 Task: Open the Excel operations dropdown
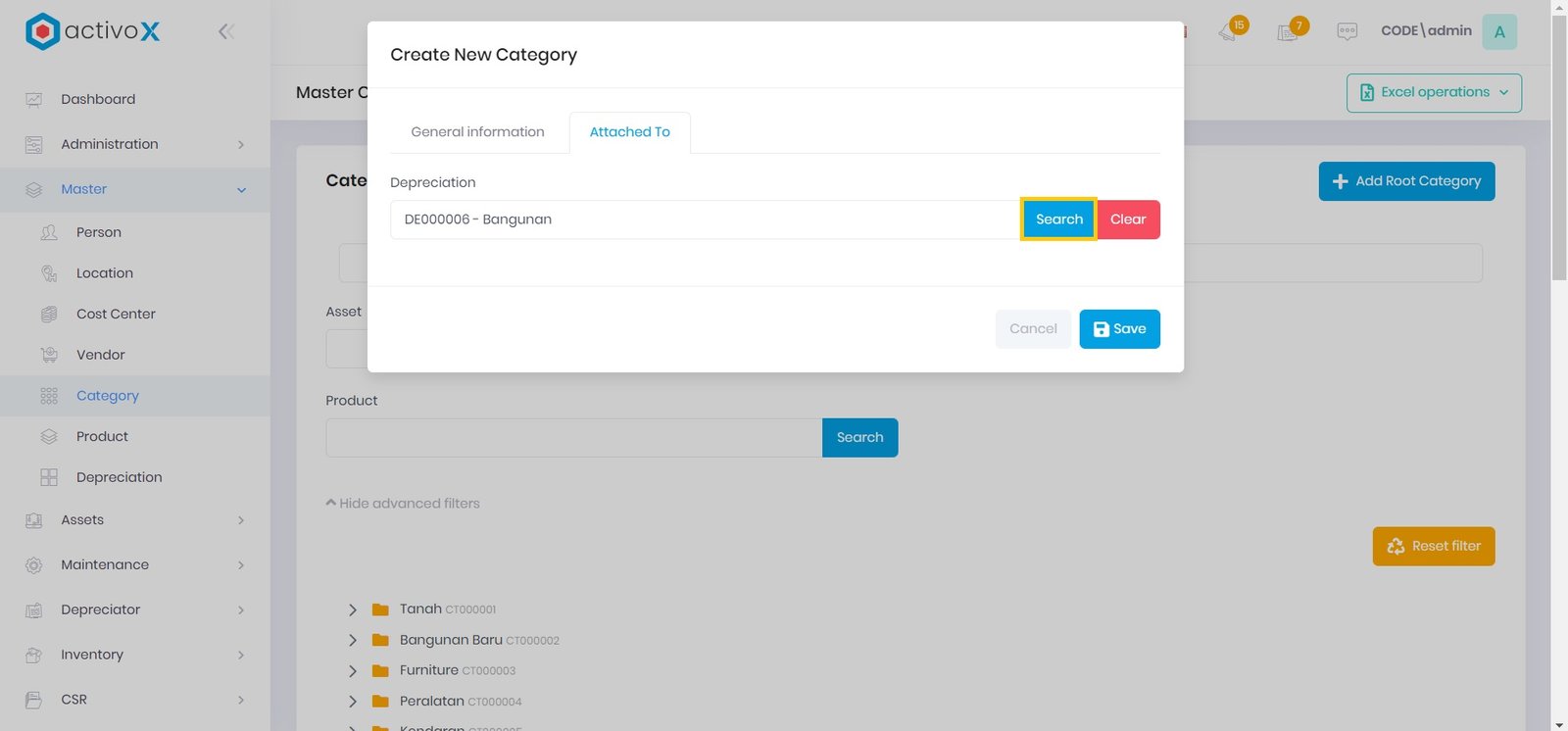(1433, 93)
